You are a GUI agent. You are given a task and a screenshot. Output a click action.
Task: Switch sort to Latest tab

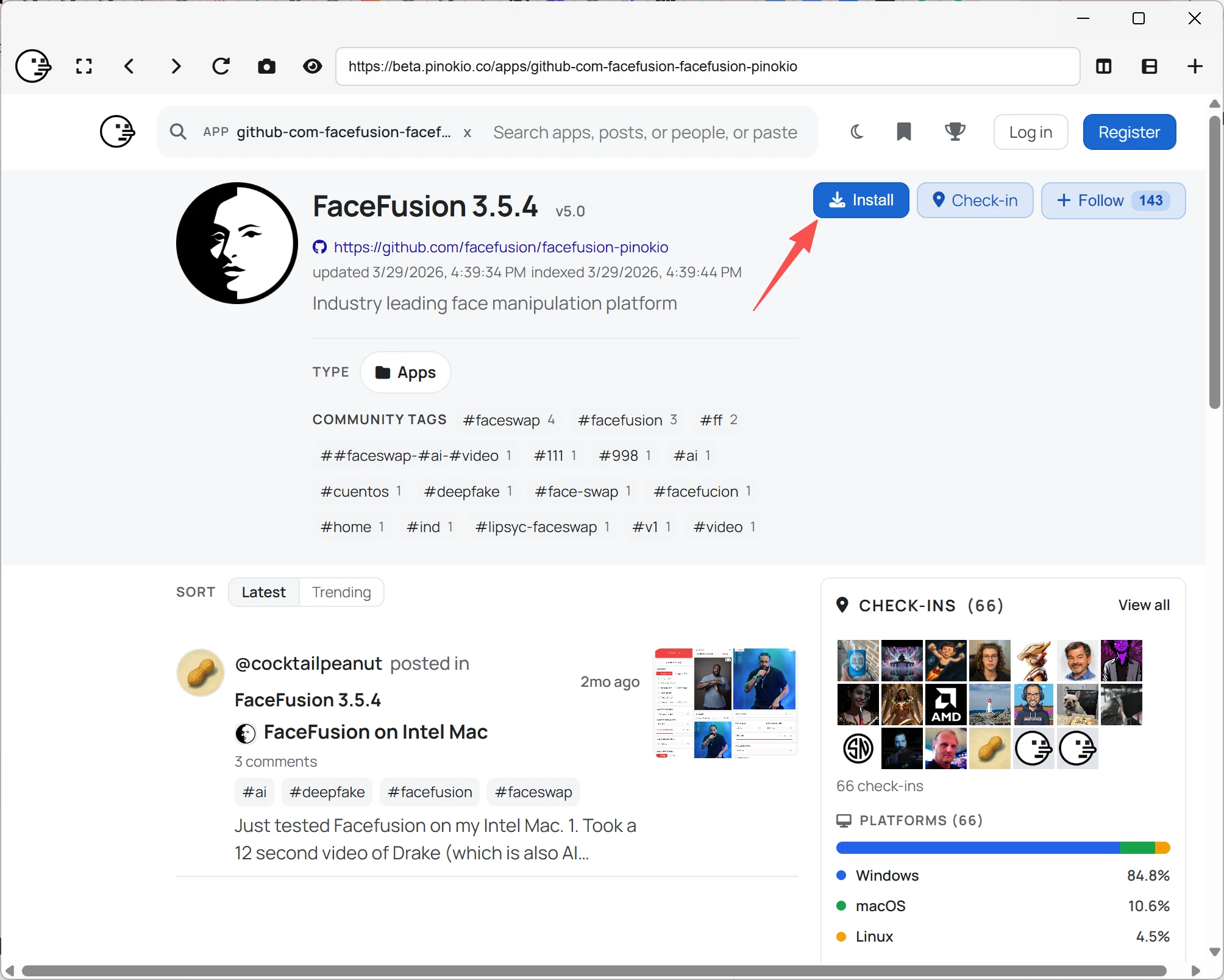263,592
